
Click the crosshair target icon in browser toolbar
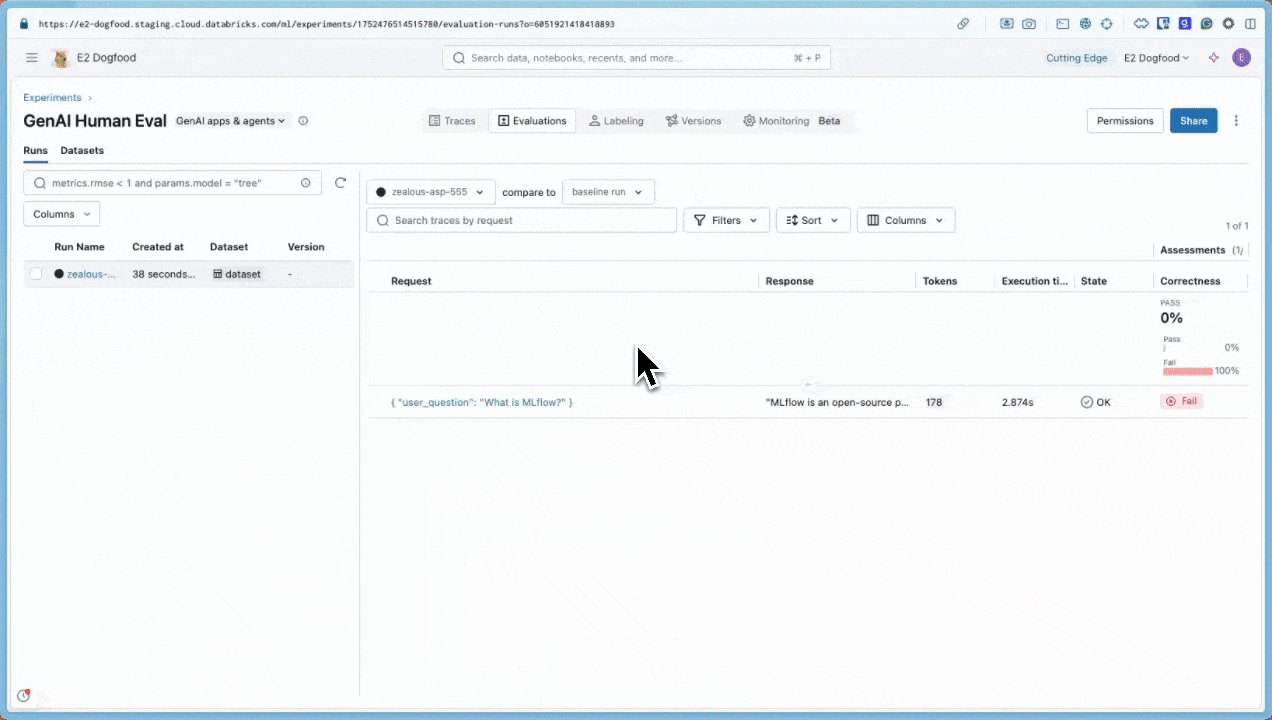(x=1107, y=23)
